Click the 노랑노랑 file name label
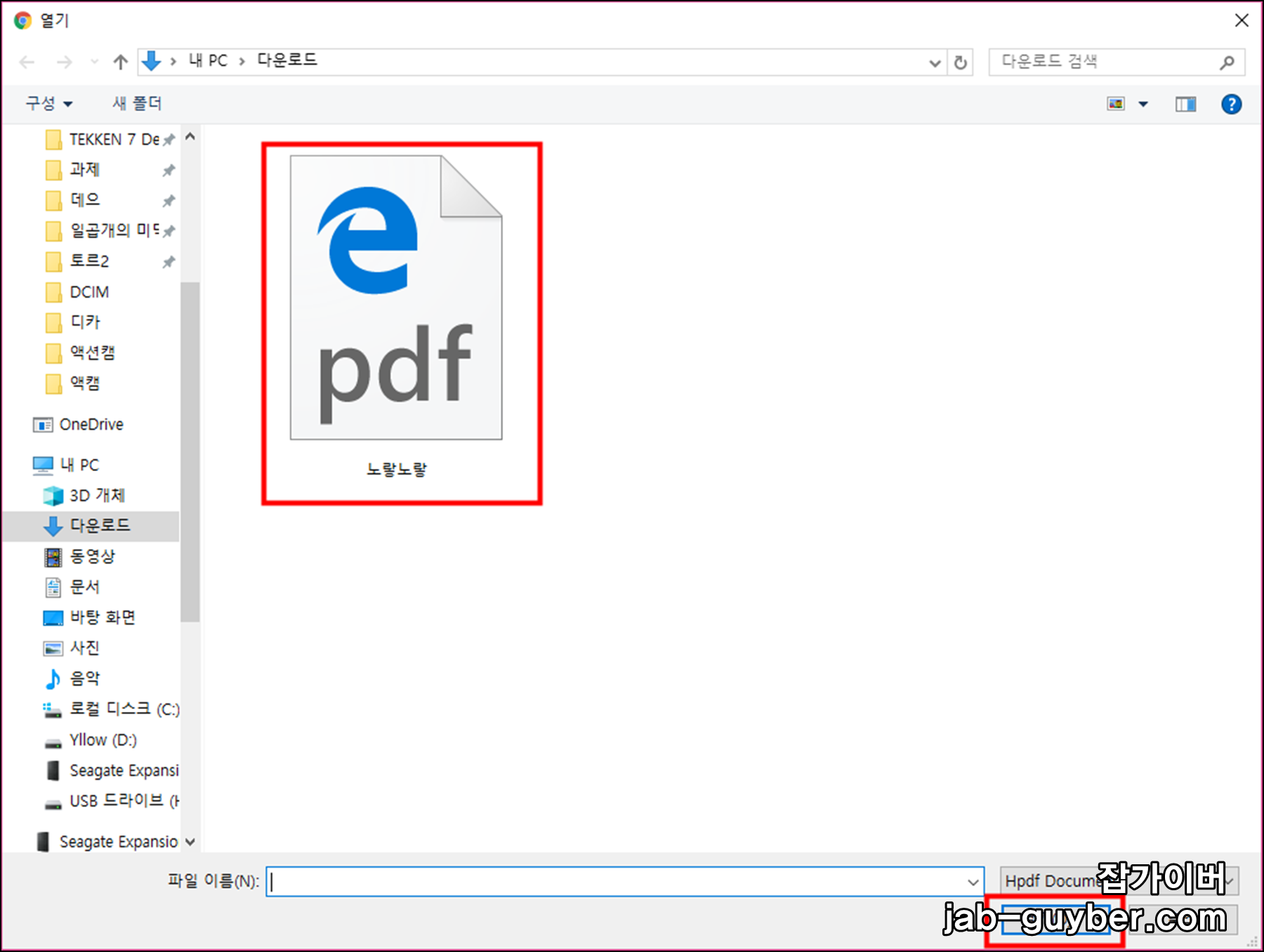Viewport: 1264px width, 952px height. click(x=396, y=470)
